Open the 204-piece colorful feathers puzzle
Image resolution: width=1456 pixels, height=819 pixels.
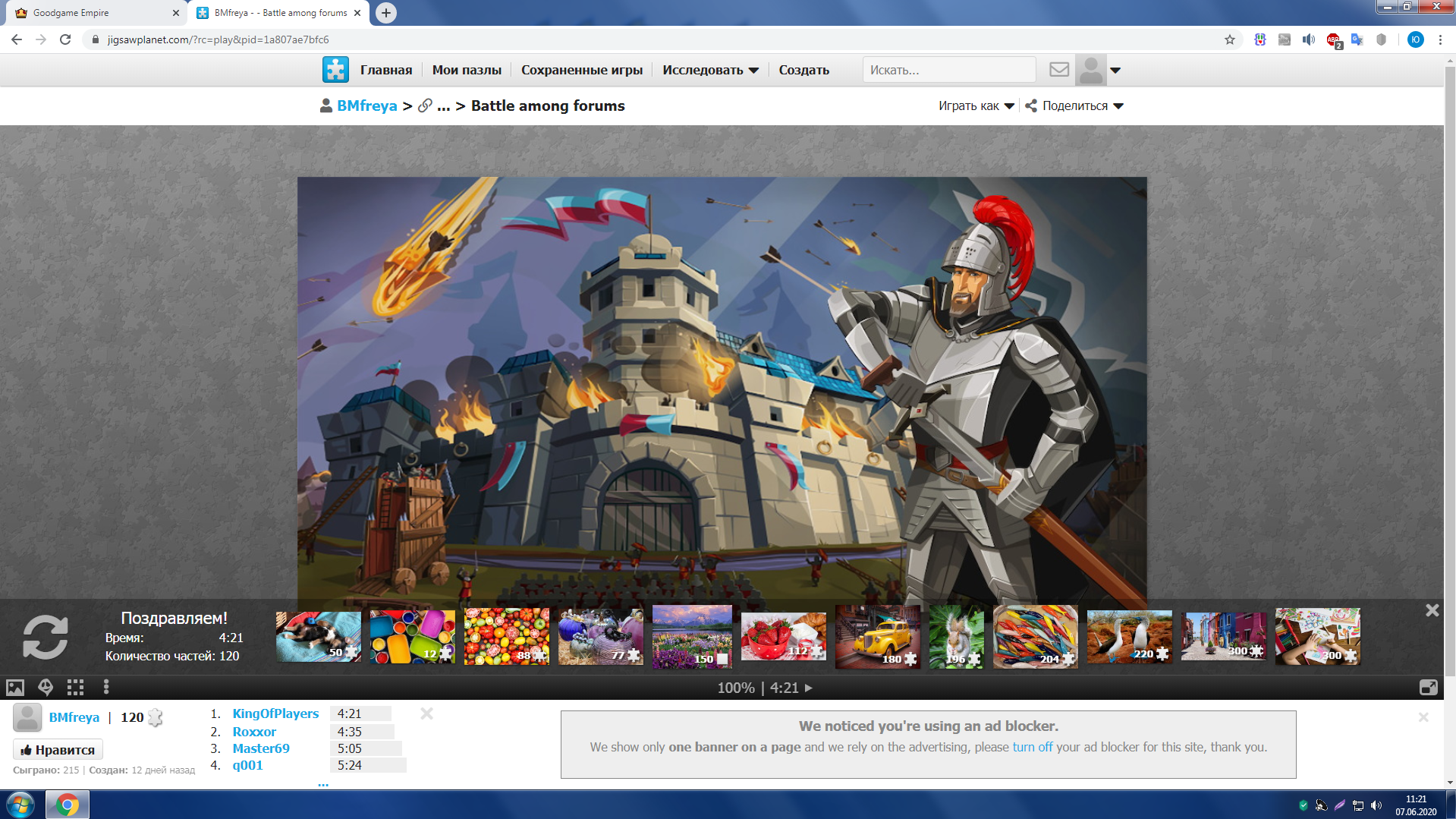click(1036, 637)
